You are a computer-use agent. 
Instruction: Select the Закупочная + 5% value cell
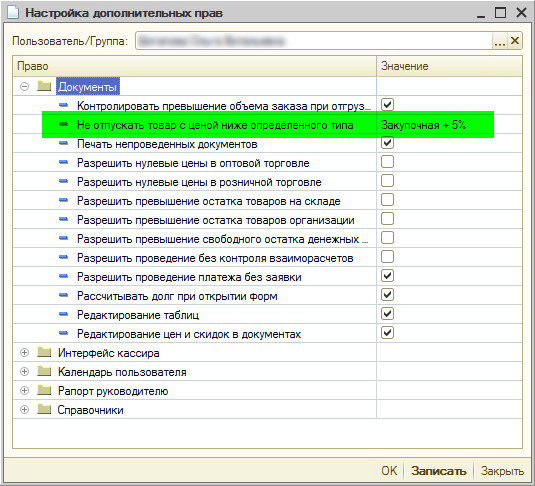[x=449, y=125]
